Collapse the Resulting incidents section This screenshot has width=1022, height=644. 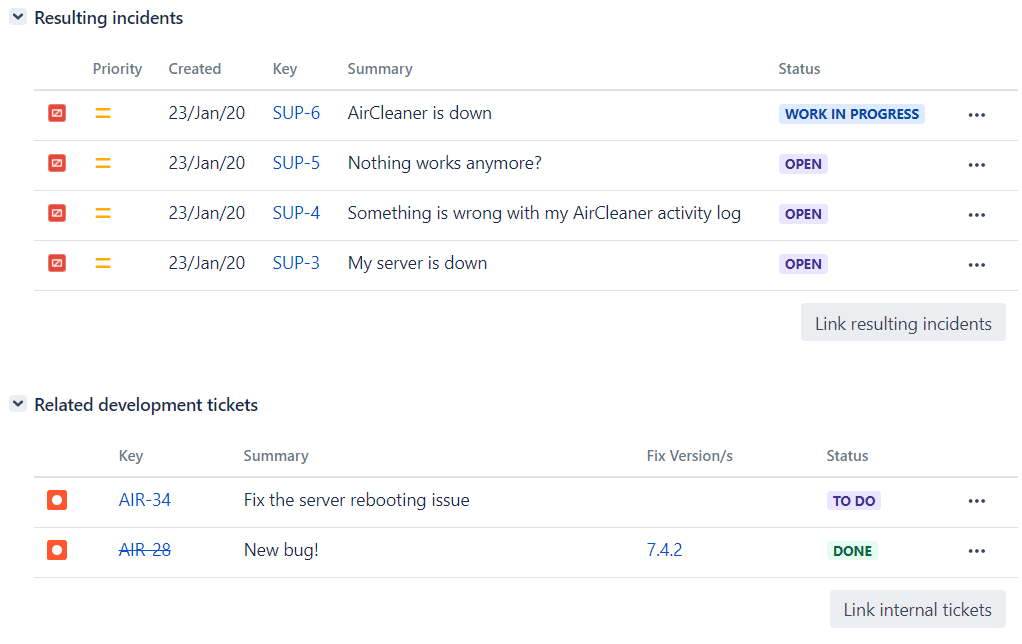coord(18,18)
